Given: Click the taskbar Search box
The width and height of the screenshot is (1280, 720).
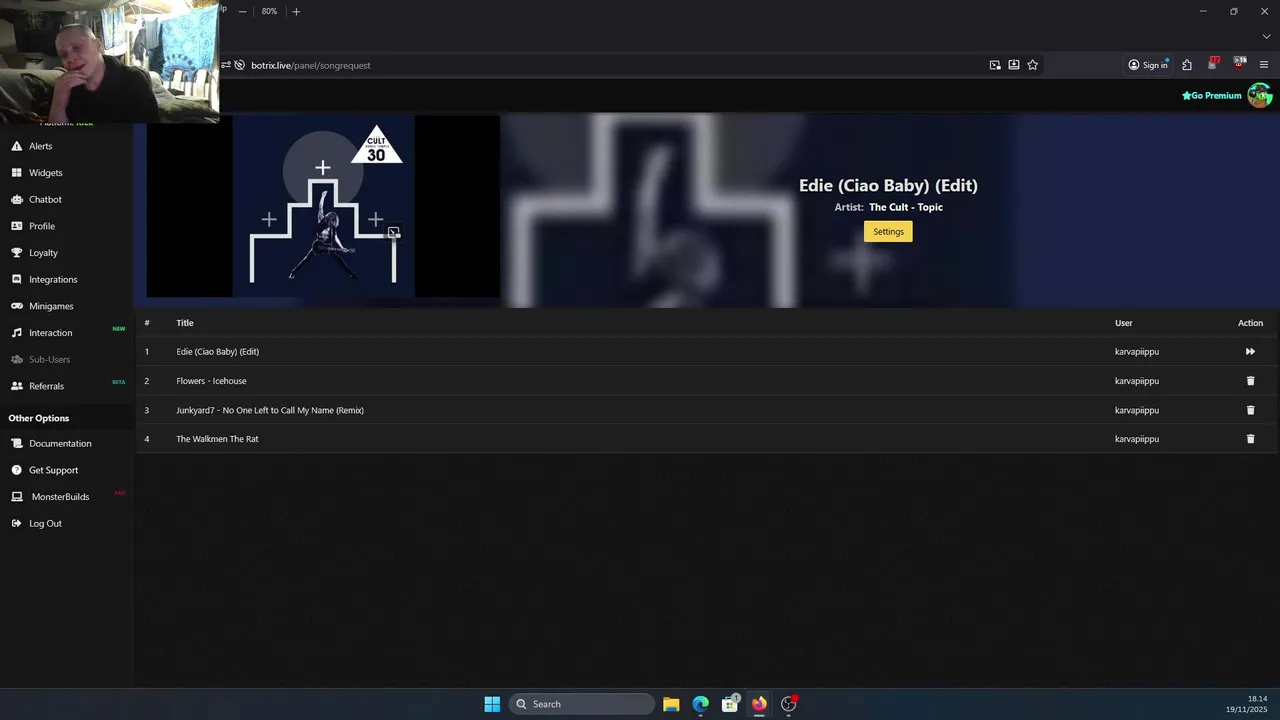Looking at the screenshot, I should [582, 704].
